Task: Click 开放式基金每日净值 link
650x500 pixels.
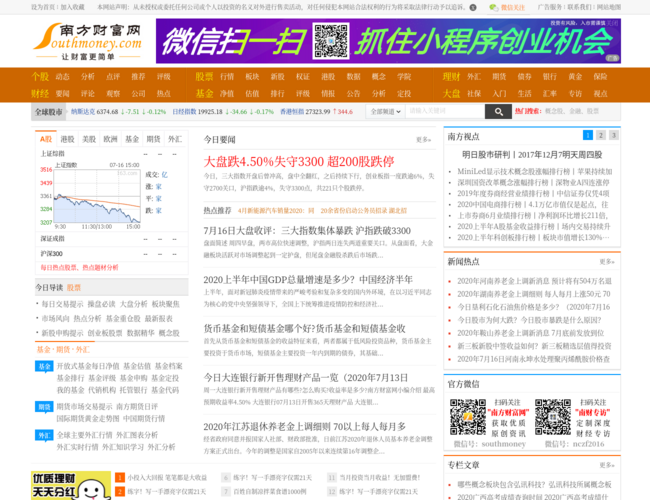Action: [x=88, y=366]
